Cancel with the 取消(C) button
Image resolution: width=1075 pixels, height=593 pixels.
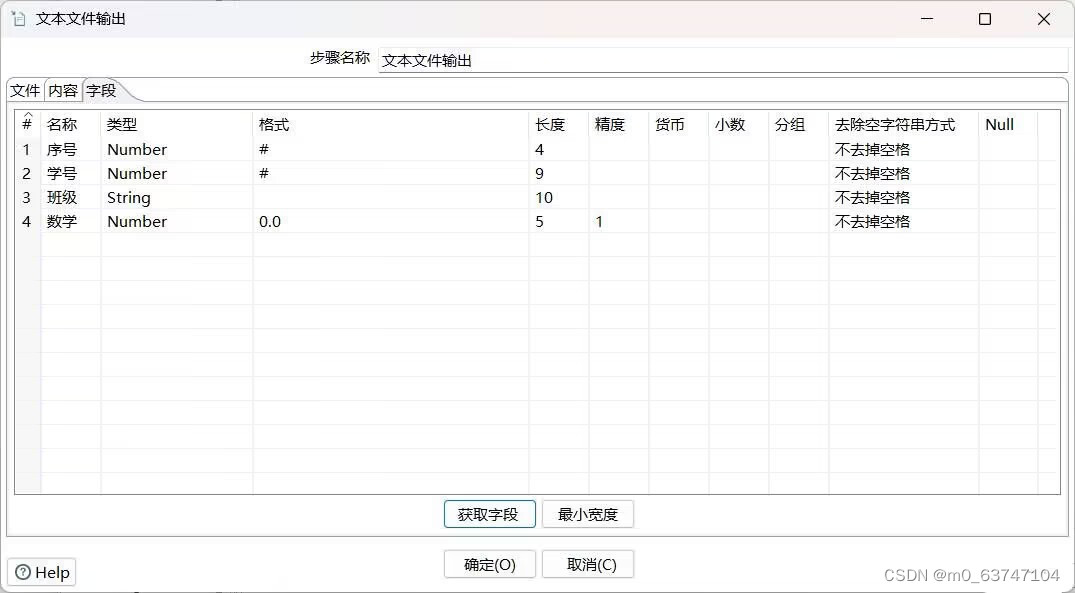pos(588,565)
